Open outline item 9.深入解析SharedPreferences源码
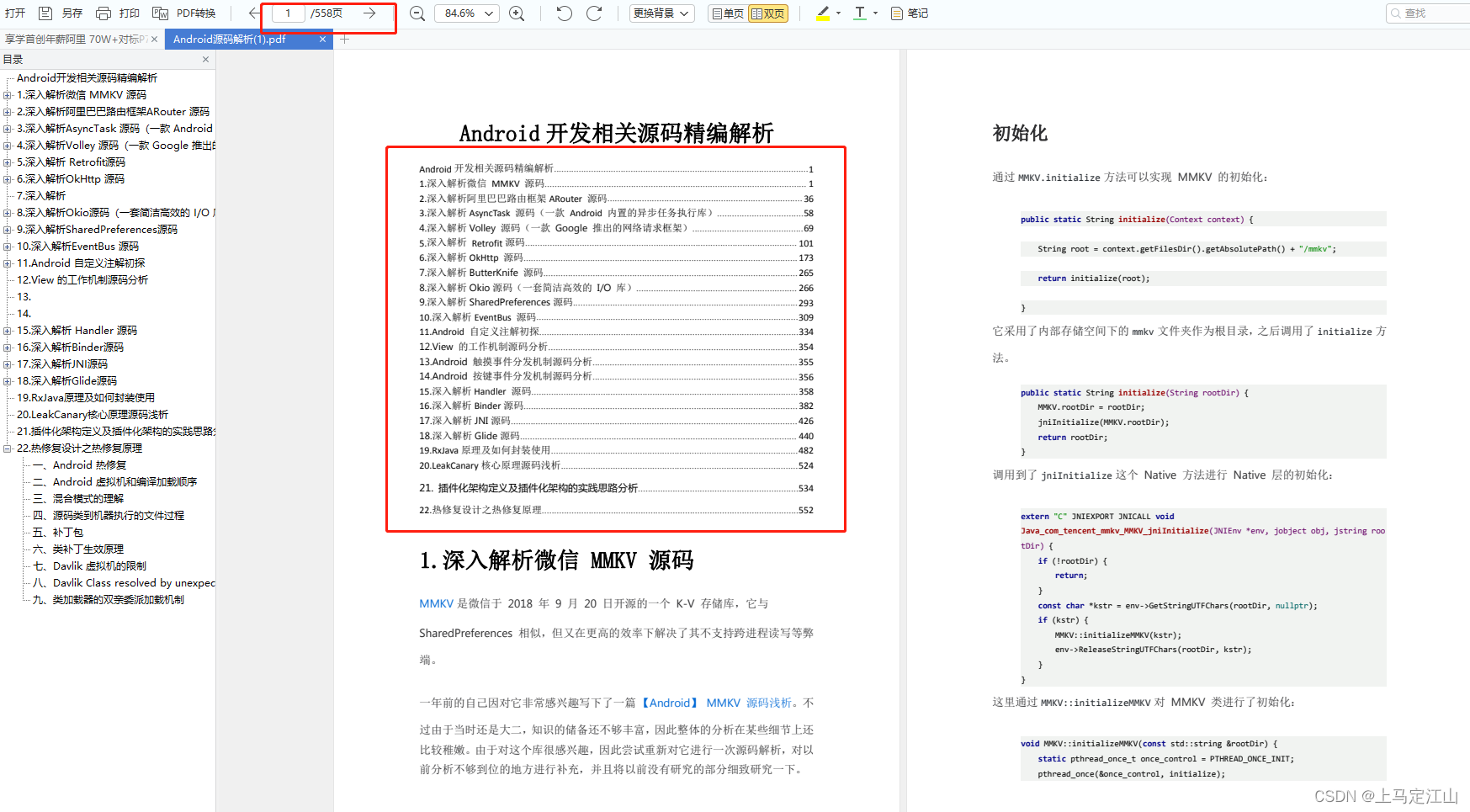Screen dimensions: 1470x812 pyautogui.click(x=97, y=230)
